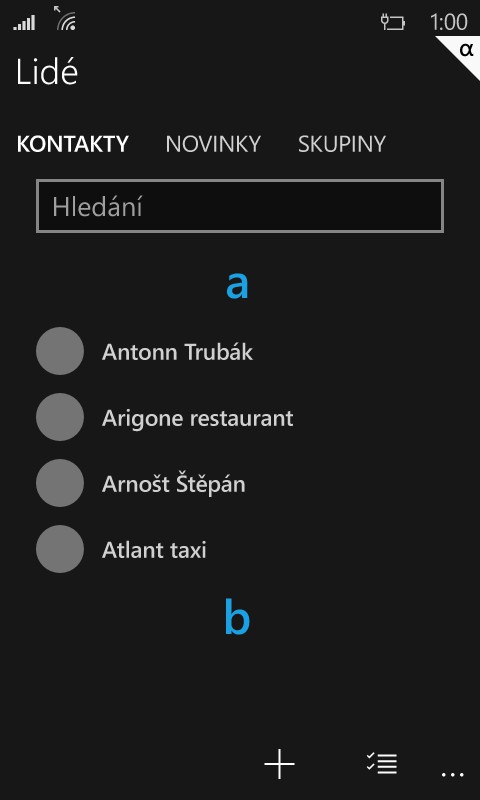Image resolution: width=480 pixels, height=800 pixels.
Task: Tap the 1:00 clock in status bar
Action: click(x=448, y=22)
